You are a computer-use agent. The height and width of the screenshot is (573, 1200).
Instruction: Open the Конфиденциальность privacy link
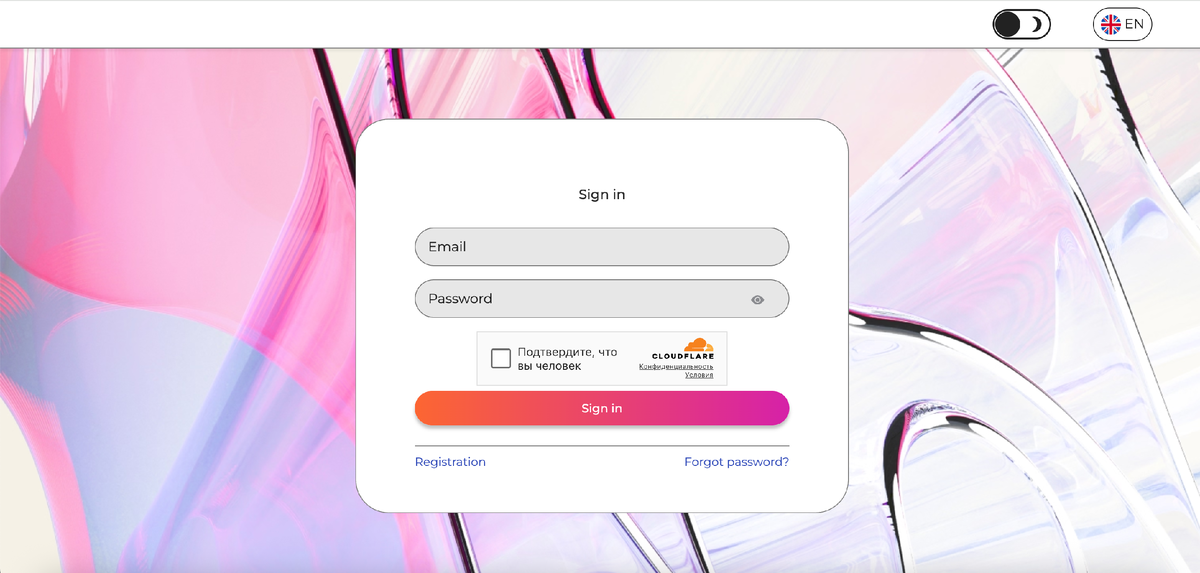click(x=677, y=367)
